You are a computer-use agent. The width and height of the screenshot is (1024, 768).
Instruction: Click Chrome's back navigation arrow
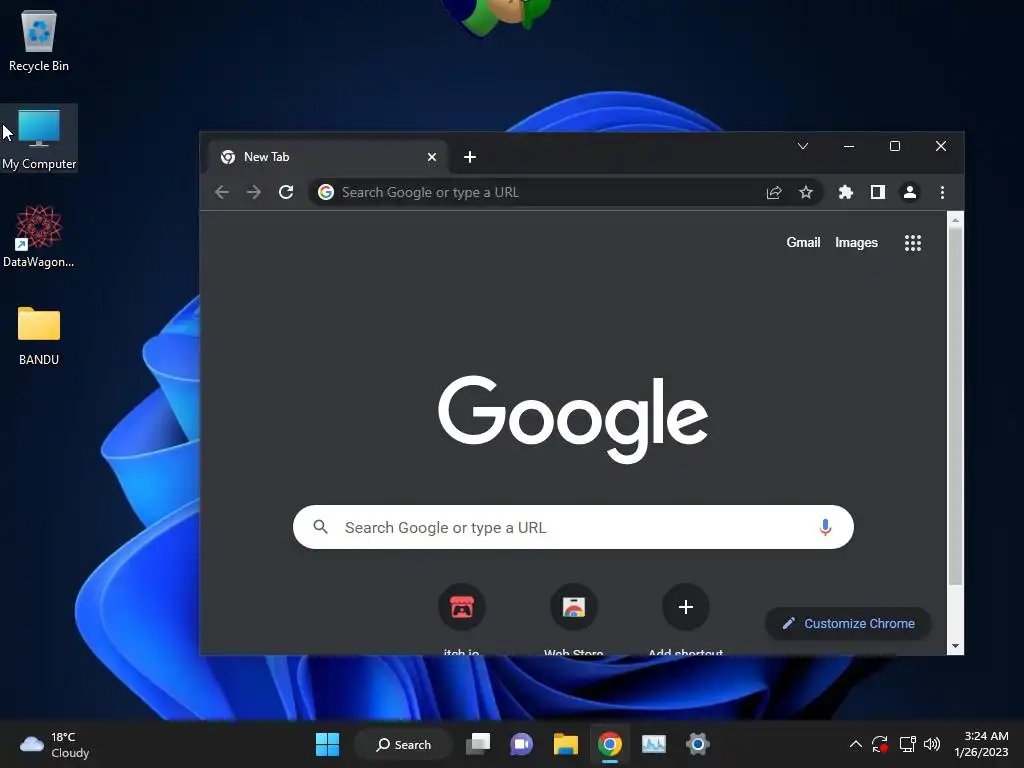tap(222, 192)
